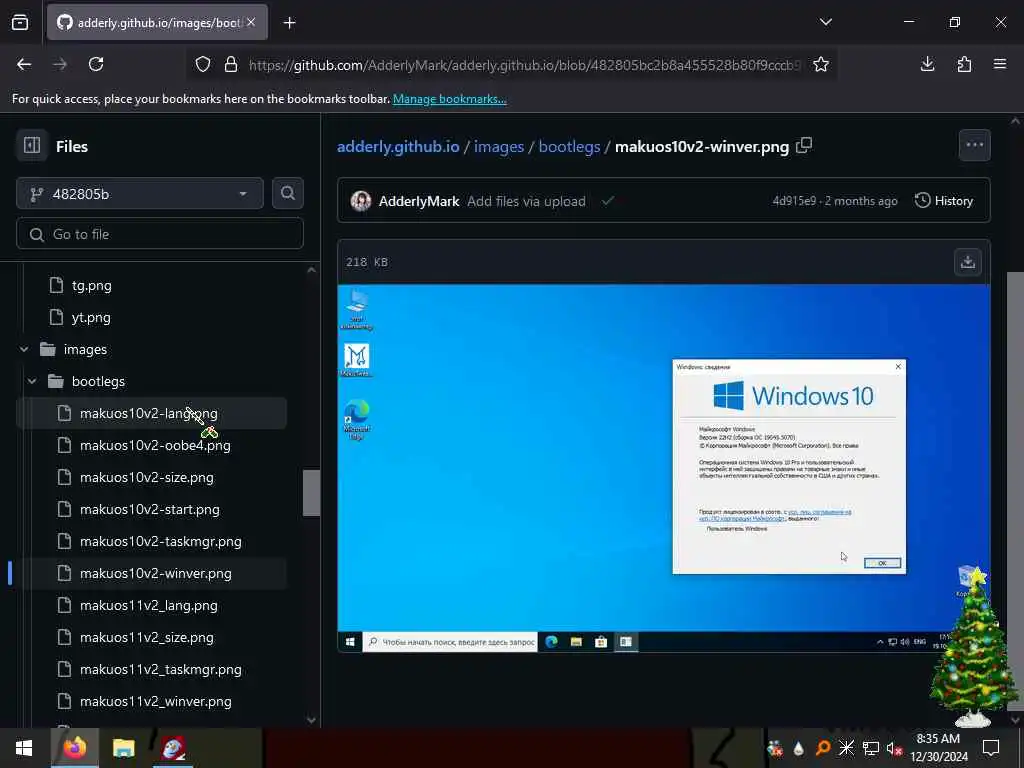Viewport: 1024px width, 768px height.
Task: Open yt.png in file tree
Action: tap(91, 317)
